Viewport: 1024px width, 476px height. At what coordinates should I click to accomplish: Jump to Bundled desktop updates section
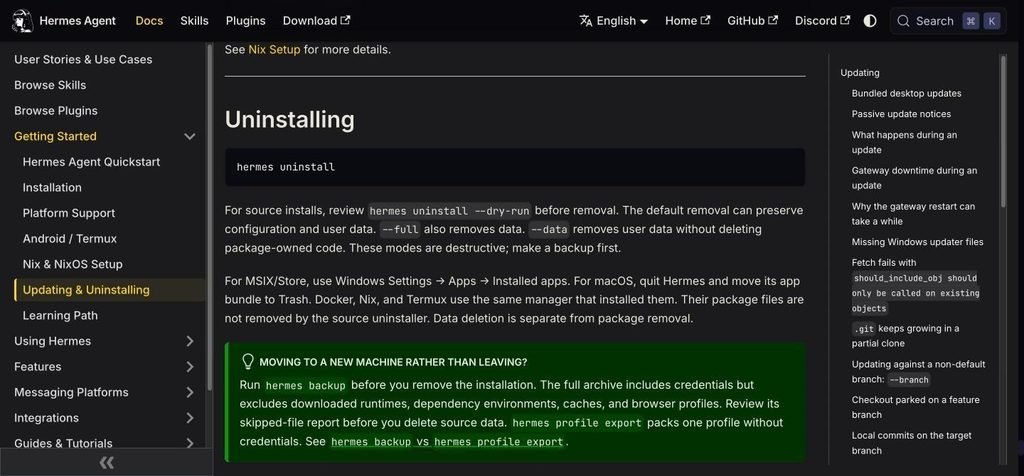906,93
